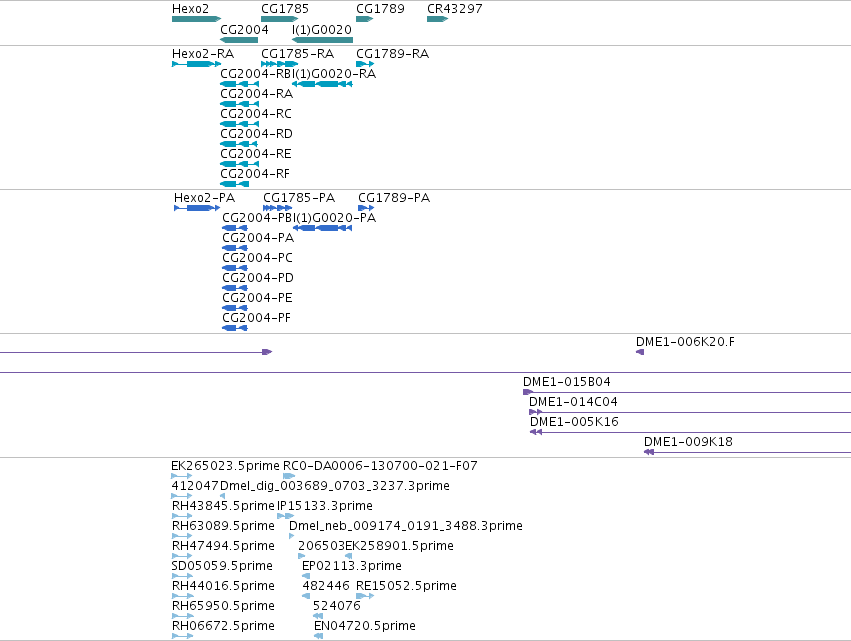
Task: Select the IP15133.3prime EST
Action: point(285,516)
